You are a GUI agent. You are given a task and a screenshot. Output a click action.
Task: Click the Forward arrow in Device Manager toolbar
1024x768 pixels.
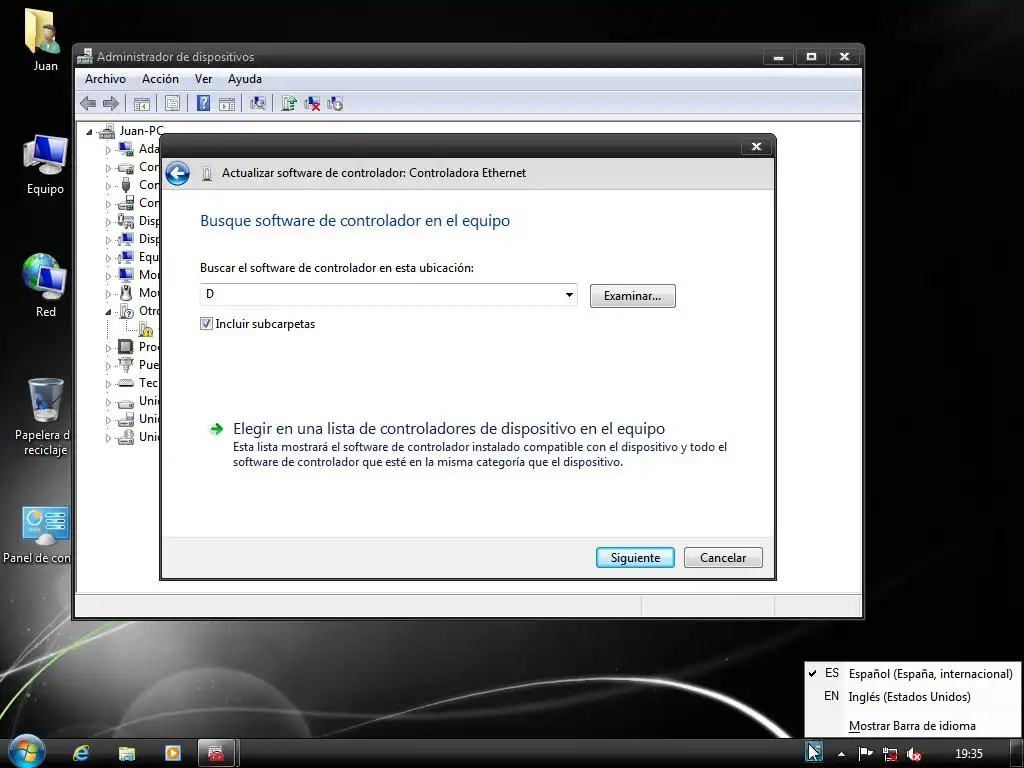111,103
